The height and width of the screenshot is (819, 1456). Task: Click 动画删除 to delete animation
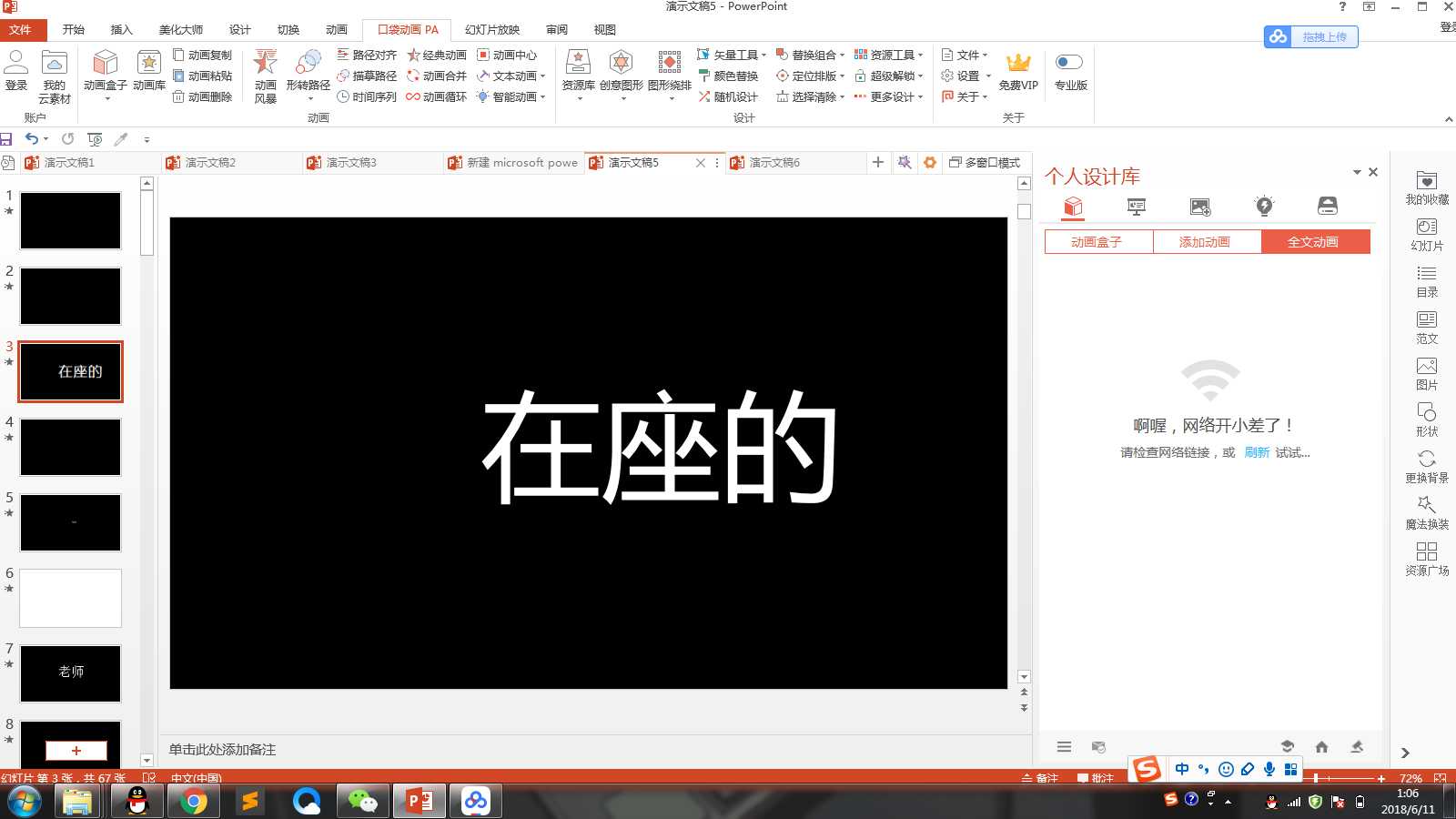(202, 96)
